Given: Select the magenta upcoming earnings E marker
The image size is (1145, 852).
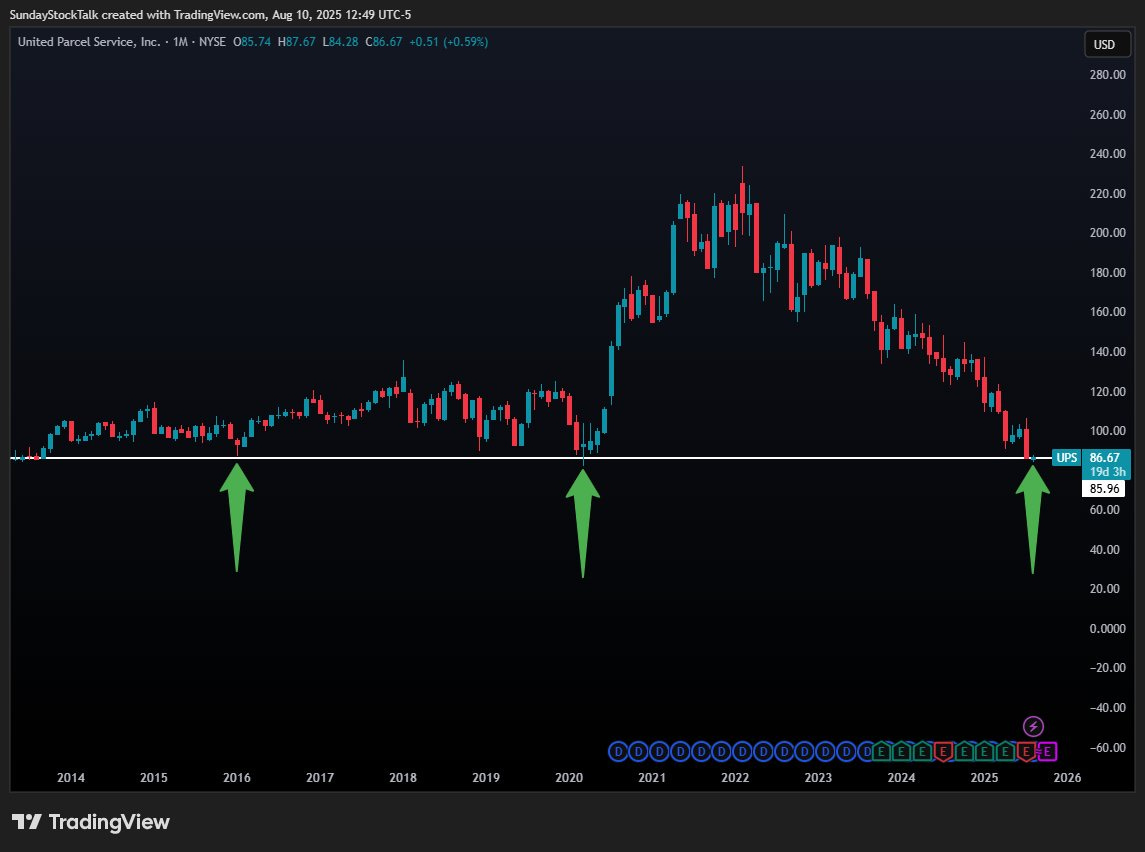Looking at the screenshot, I should click(x=1047, y=751).
